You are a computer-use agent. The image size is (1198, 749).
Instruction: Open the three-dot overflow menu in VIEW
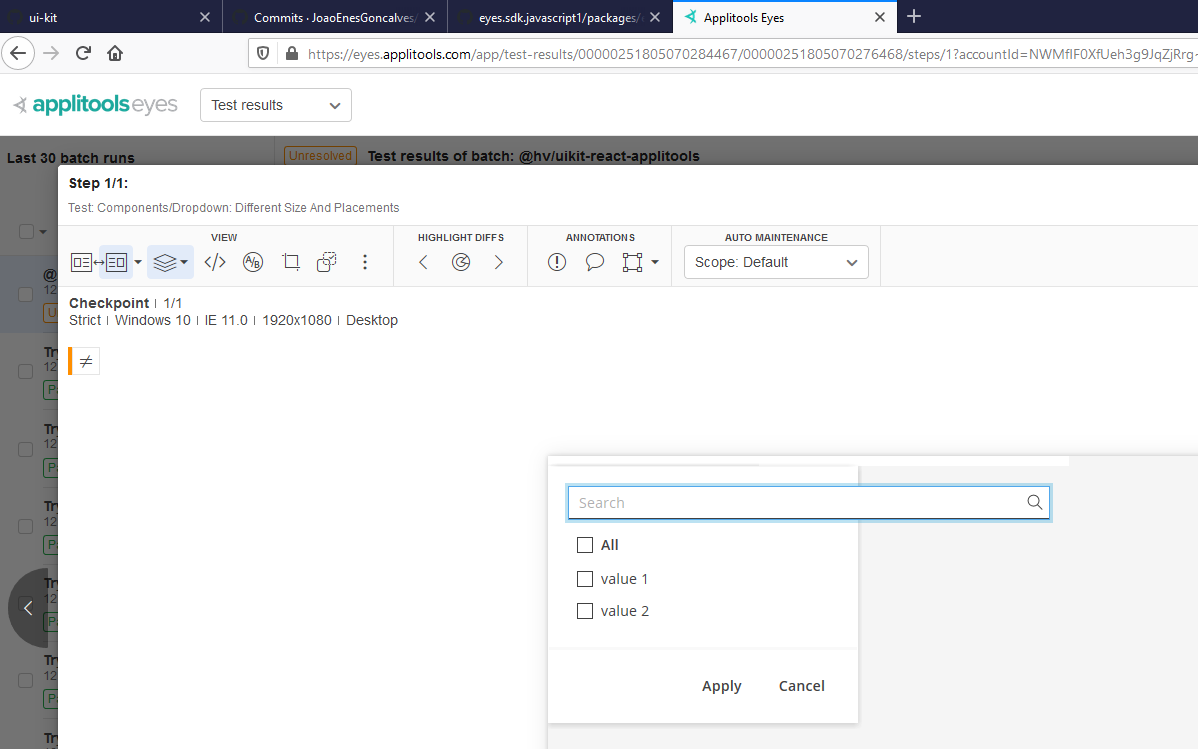(365, 261)
